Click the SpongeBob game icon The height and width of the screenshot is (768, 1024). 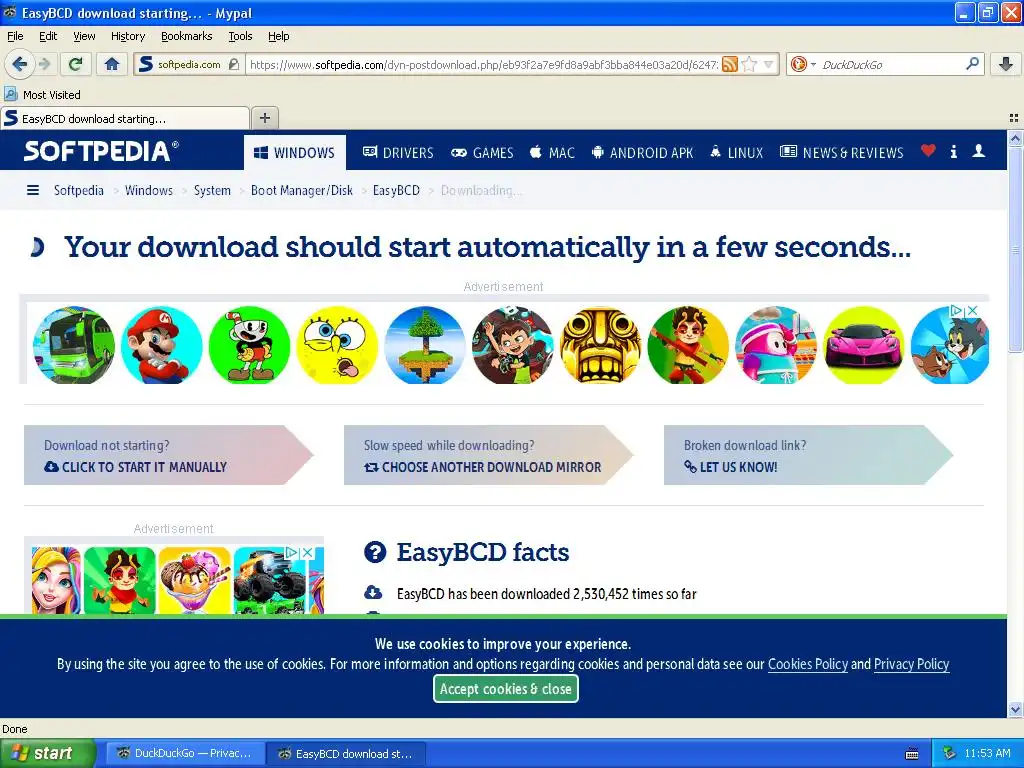[x=337, y=345]
